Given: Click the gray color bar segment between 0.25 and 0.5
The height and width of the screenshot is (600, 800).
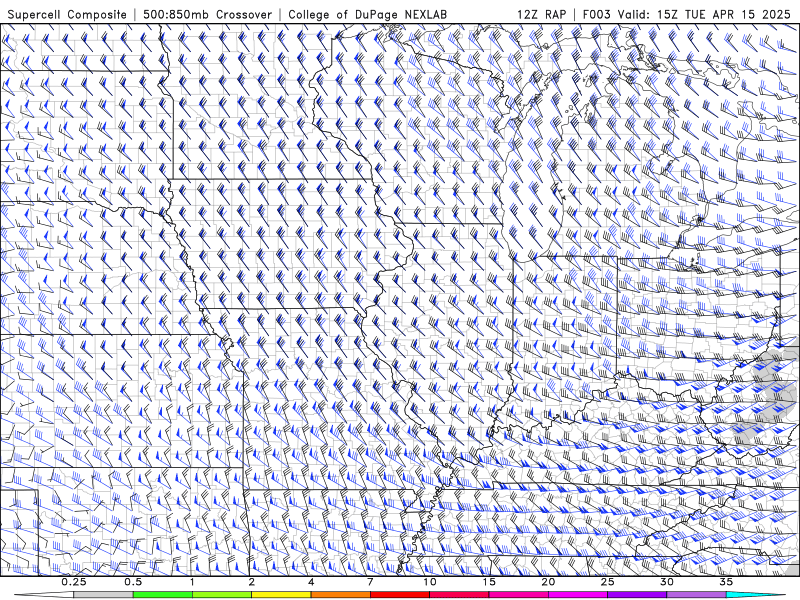Looking at the screenshot, I should (103, 595).
